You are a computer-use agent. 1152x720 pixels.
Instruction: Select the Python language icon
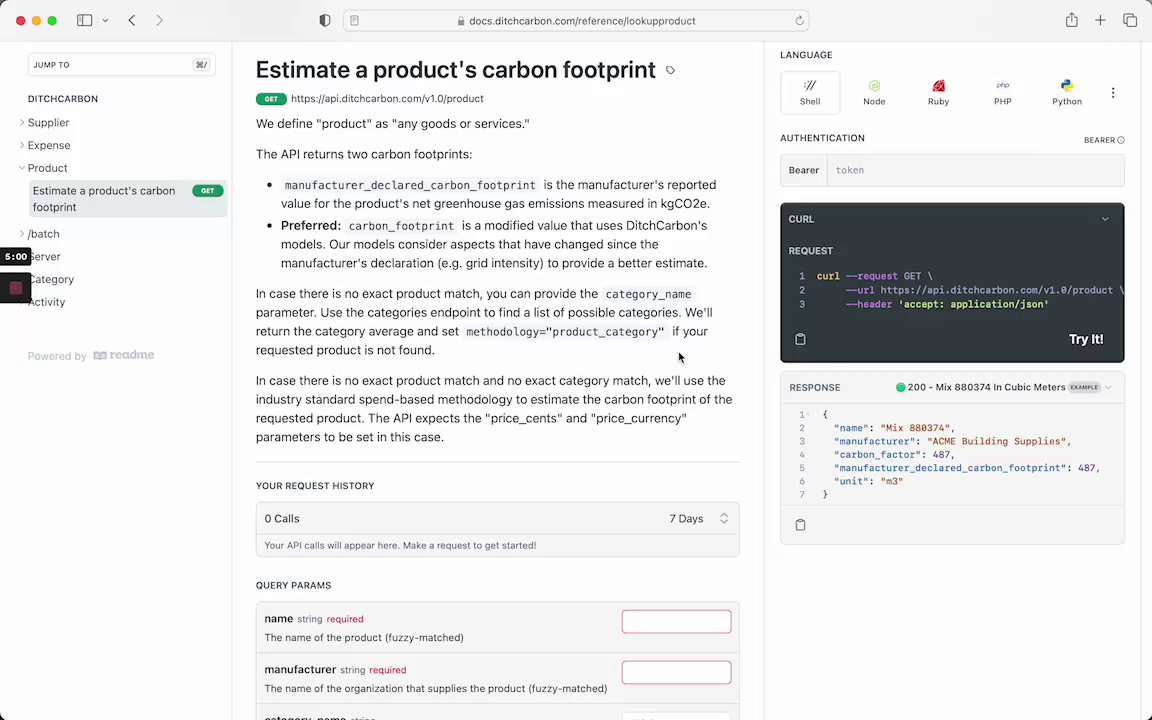tap(1067, 93)
